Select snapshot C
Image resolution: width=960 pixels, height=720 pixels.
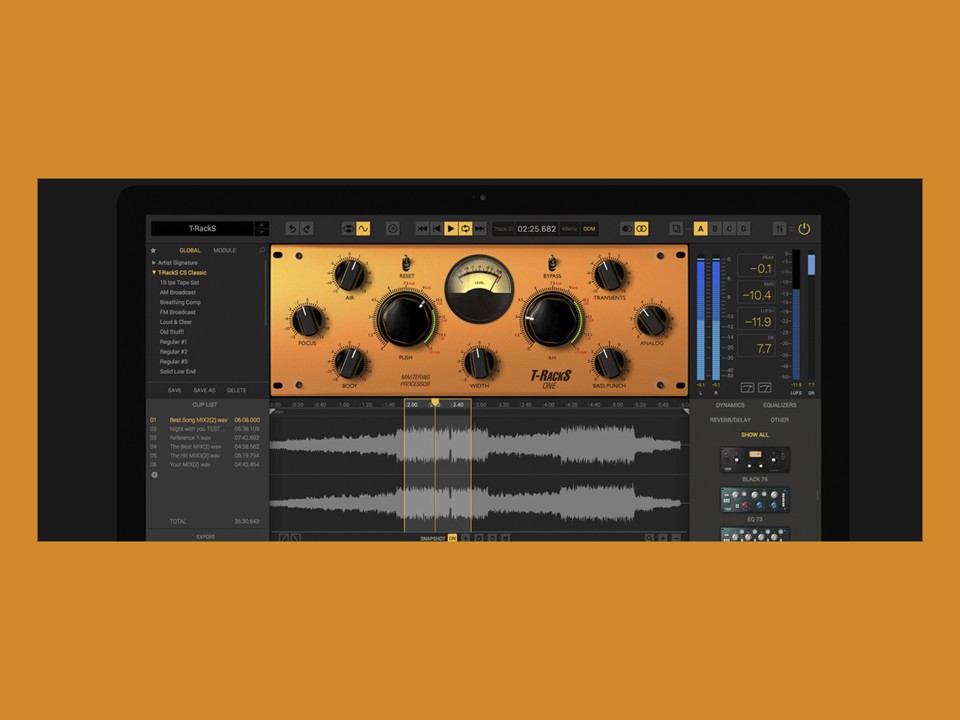[x=729, y=228]
